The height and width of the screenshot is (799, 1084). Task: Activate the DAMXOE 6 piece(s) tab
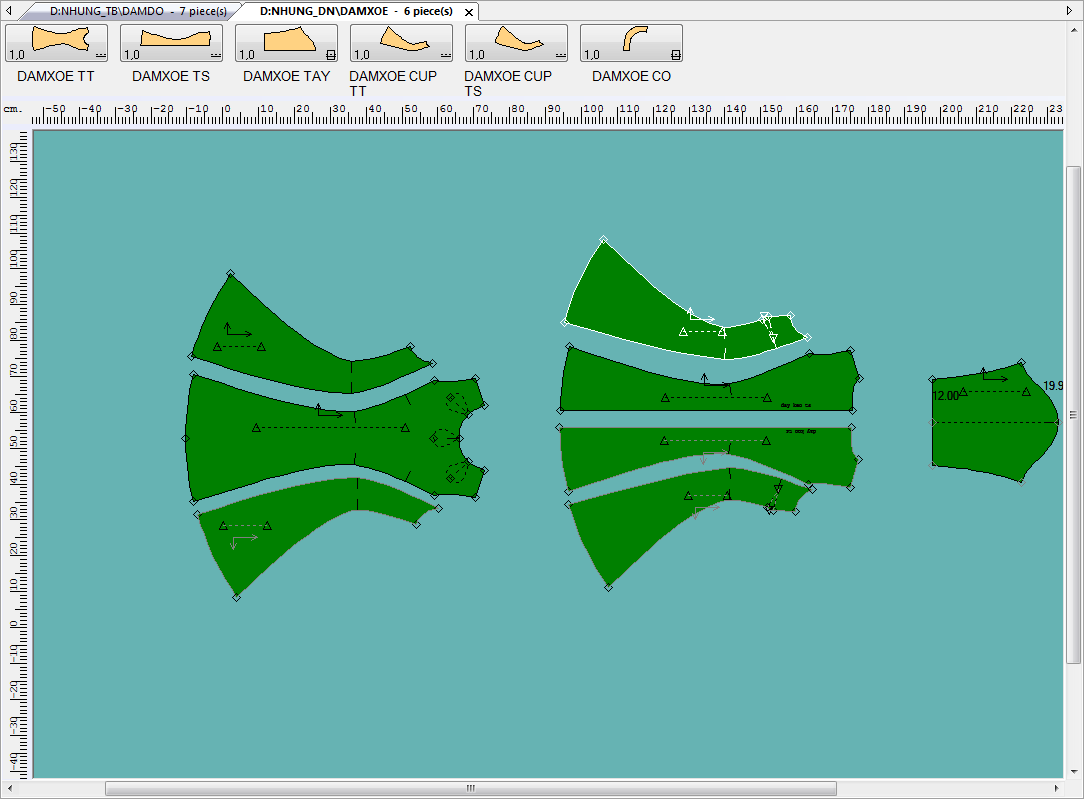click(x=355, y=11)
